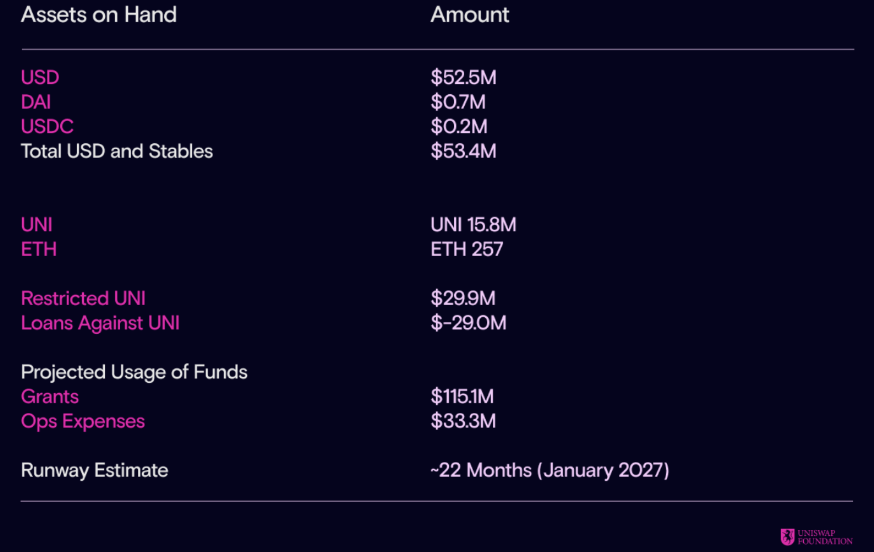Select the Runway Estimate label

(x=94, y=470)
